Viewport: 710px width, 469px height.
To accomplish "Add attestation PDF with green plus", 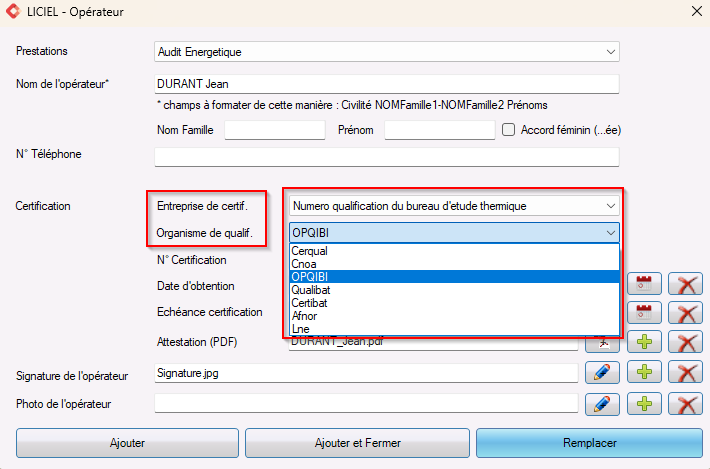I will (644, 342).
